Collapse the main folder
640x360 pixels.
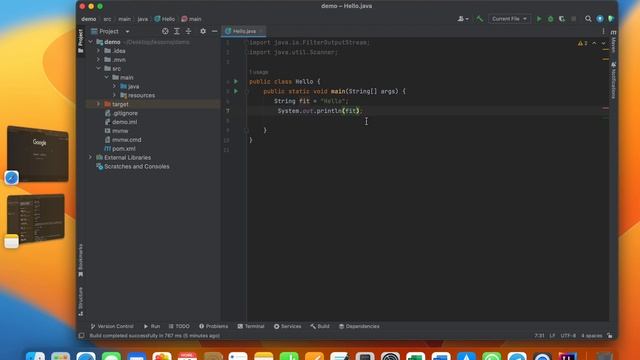coord(107,78)
